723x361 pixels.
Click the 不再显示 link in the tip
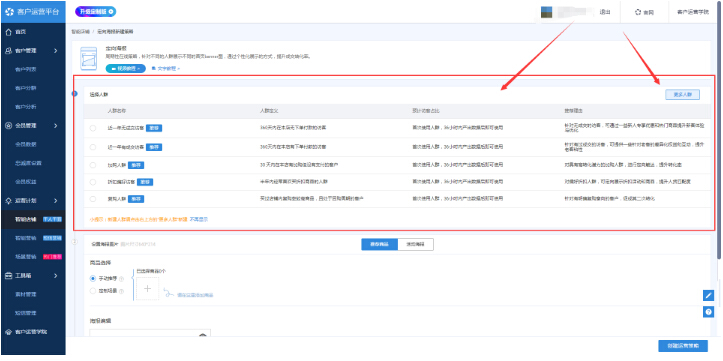pos(199,219)
